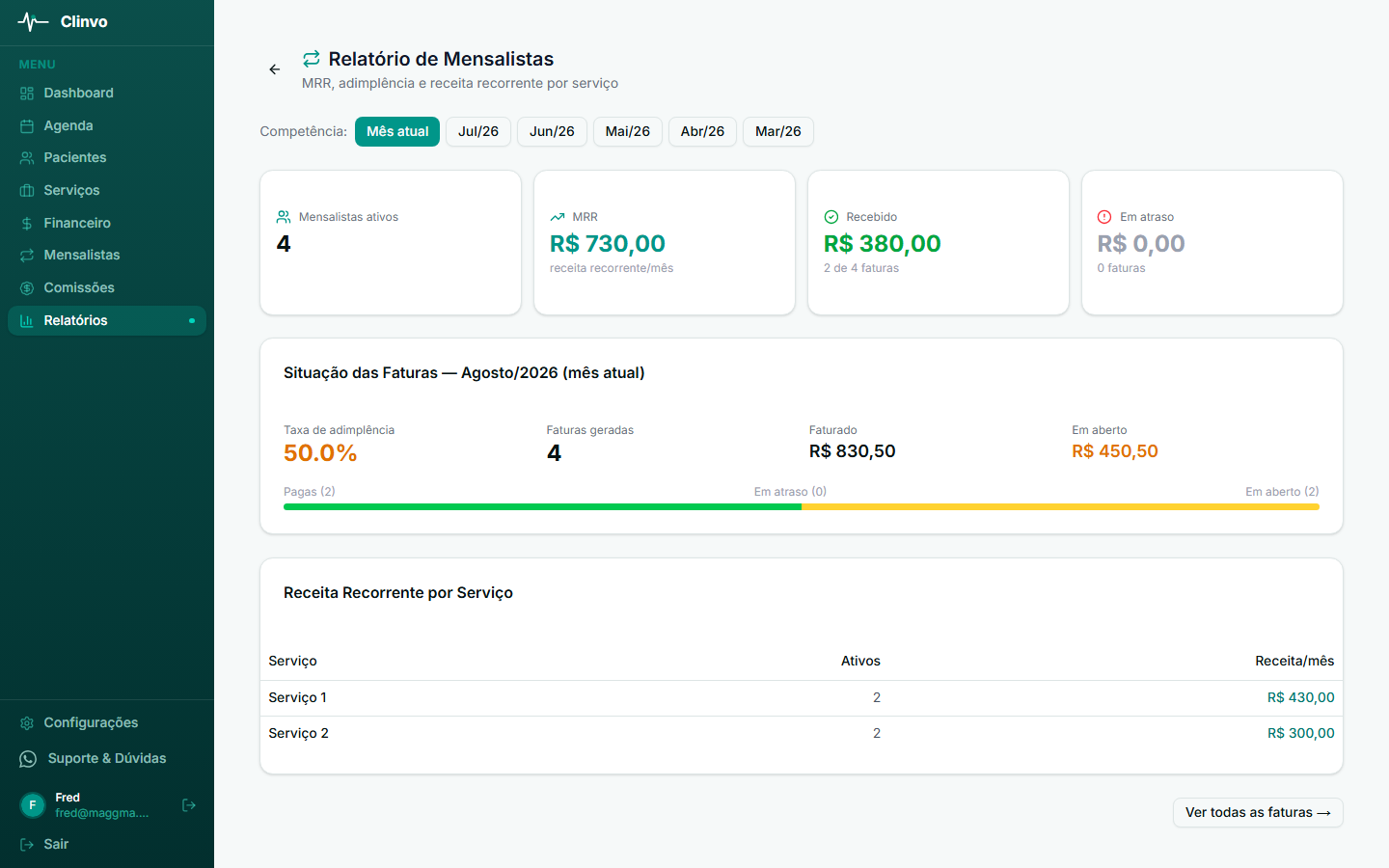Switch to the Mar/26 competência

click(778, 132)
